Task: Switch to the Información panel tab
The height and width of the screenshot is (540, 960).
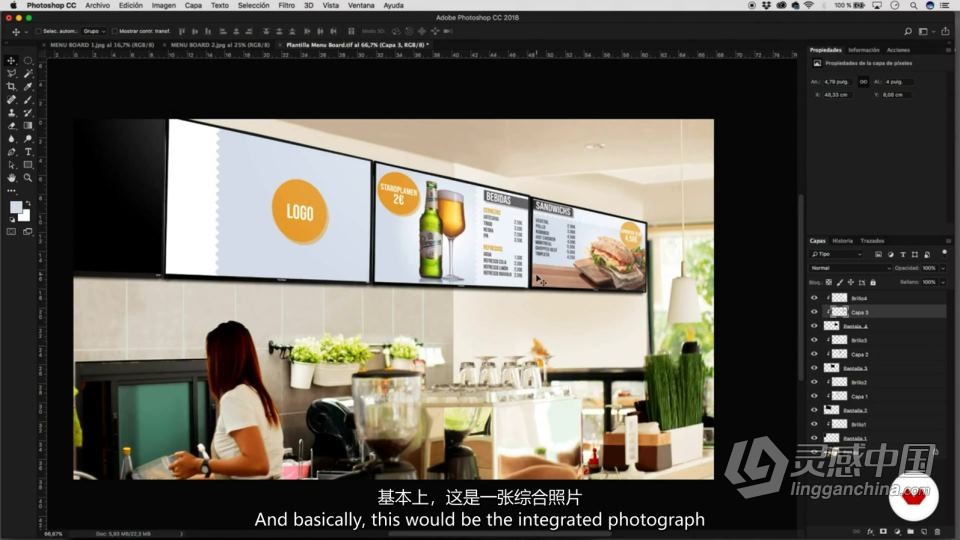Action: point(864,50)
